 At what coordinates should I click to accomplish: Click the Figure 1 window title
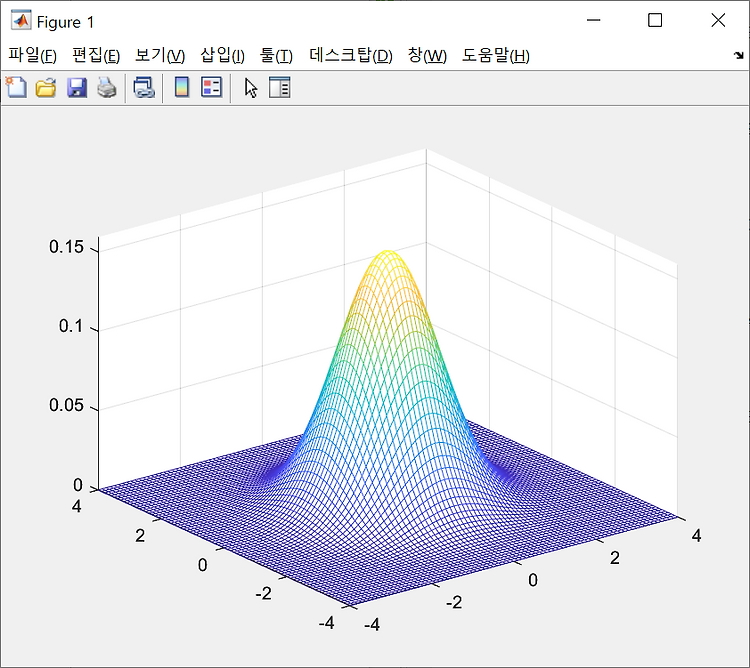66,22
